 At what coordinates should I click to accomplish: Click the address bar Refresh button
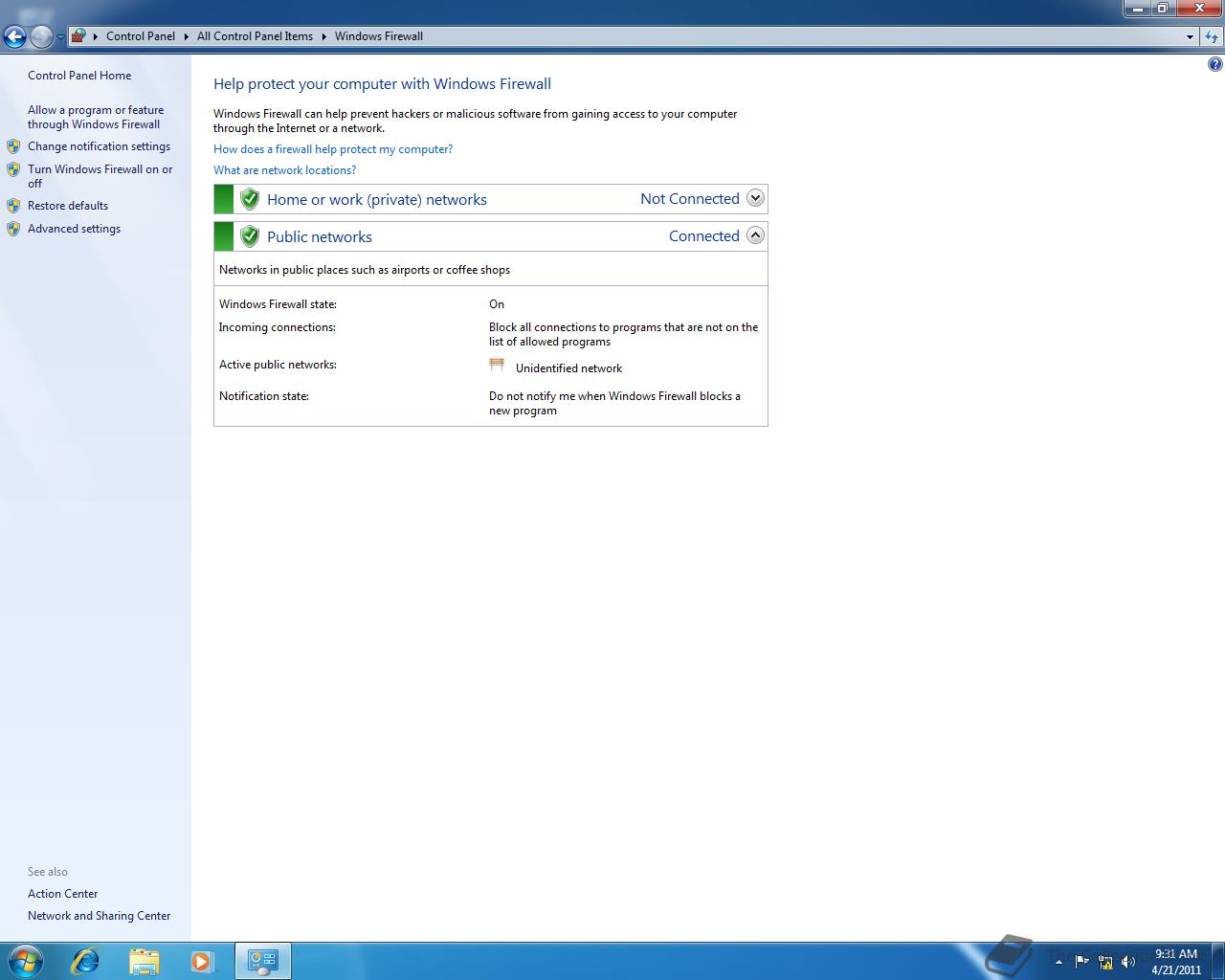1212,37
